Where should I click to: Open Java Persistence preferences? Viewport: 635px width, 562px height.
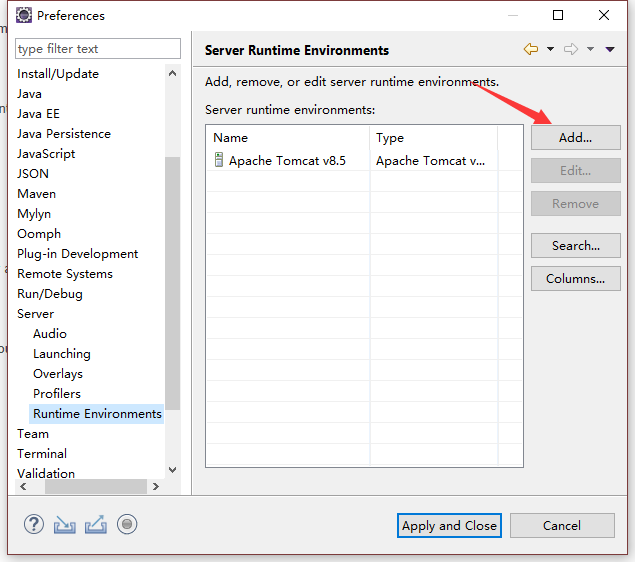(x=64, y=134)
